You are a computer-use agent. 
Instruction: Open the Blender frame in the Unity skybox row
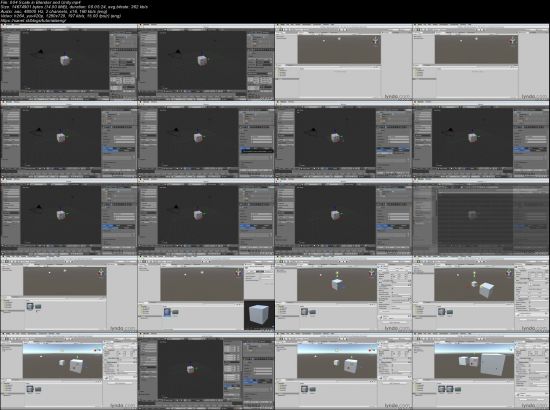[206, 371]
